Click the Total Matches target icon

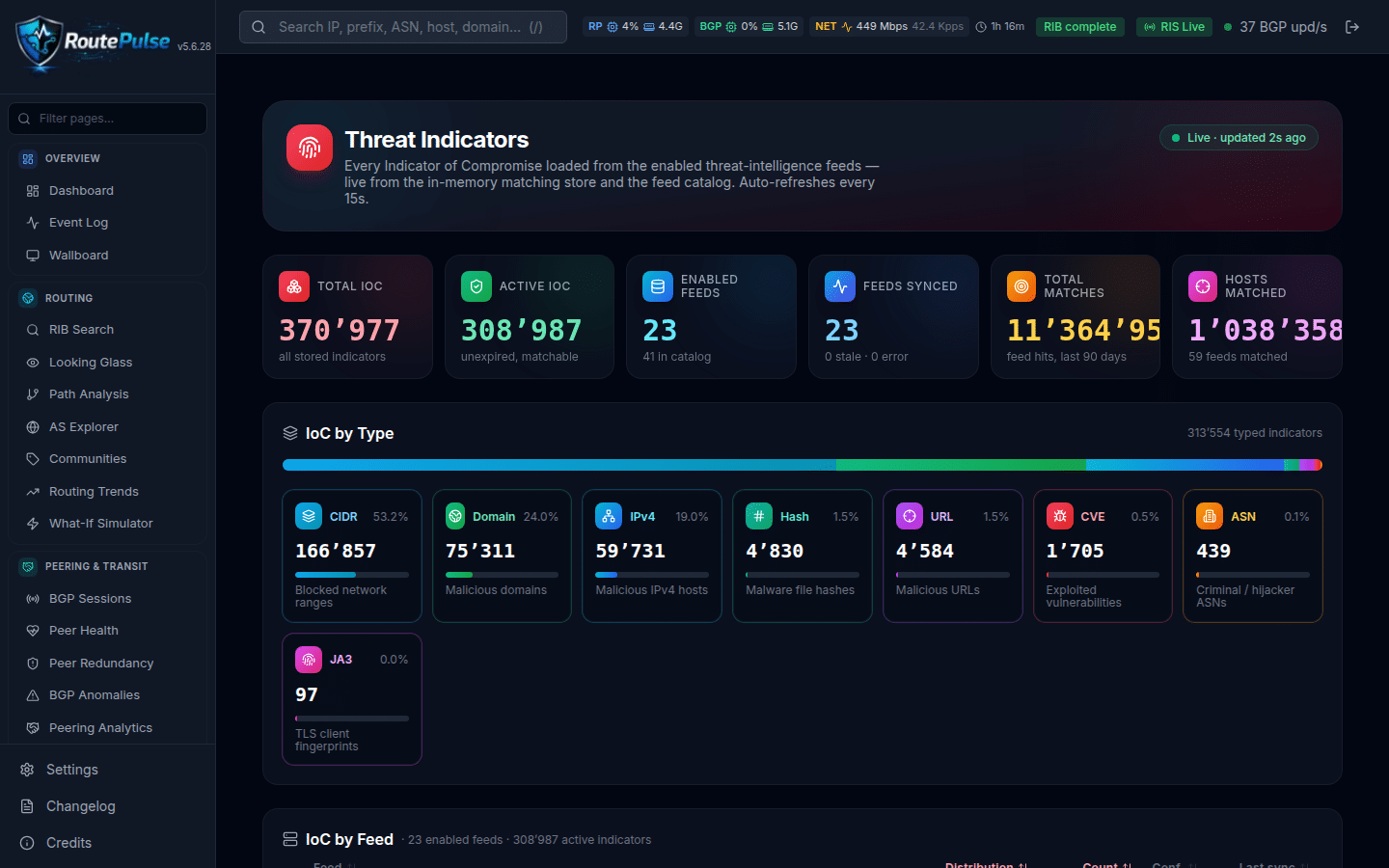click(x=1021, y=286)
